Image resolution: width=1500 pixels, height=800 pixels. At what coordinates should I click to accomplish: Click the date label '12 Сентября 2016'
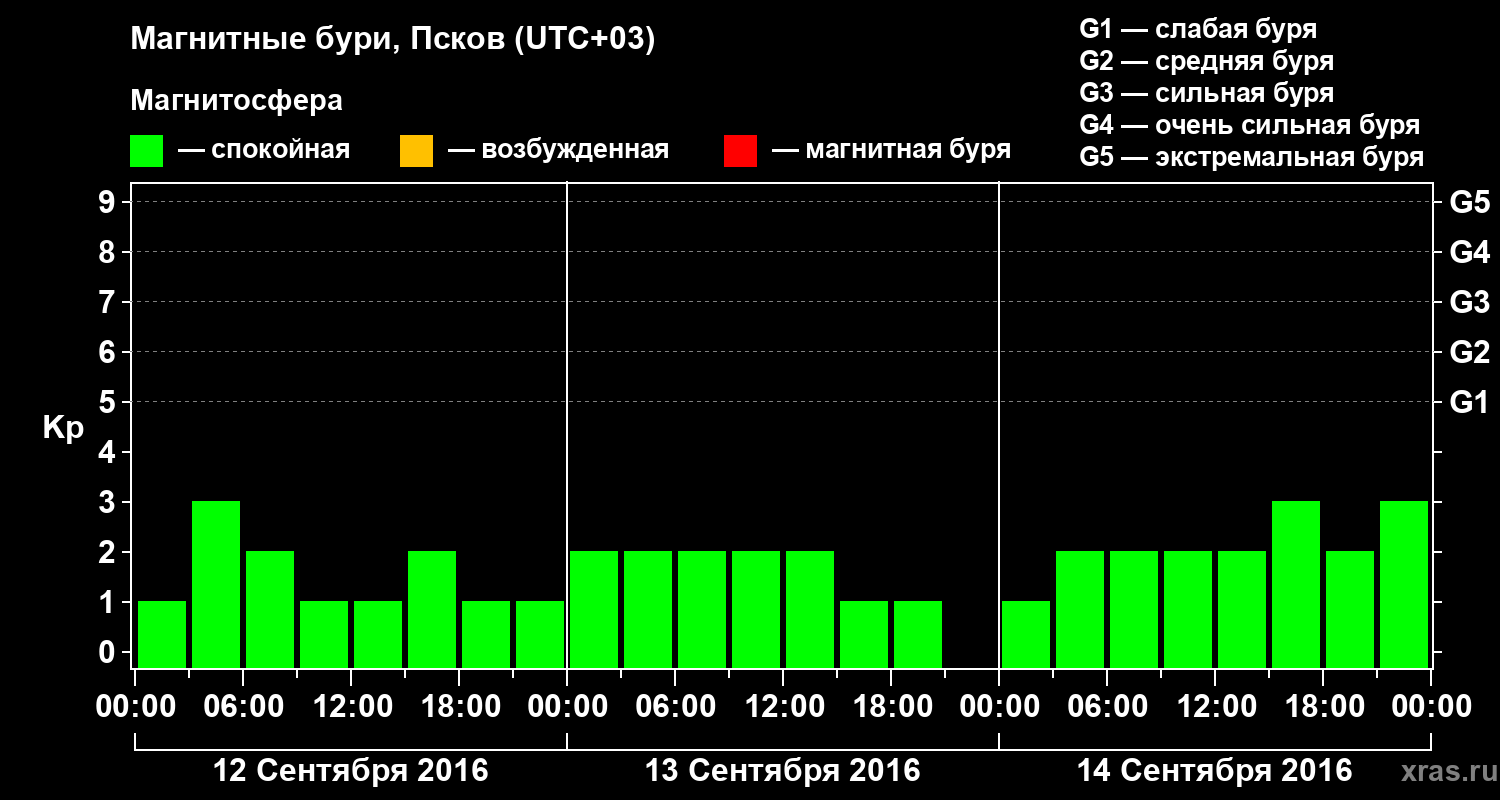[351, 771]
